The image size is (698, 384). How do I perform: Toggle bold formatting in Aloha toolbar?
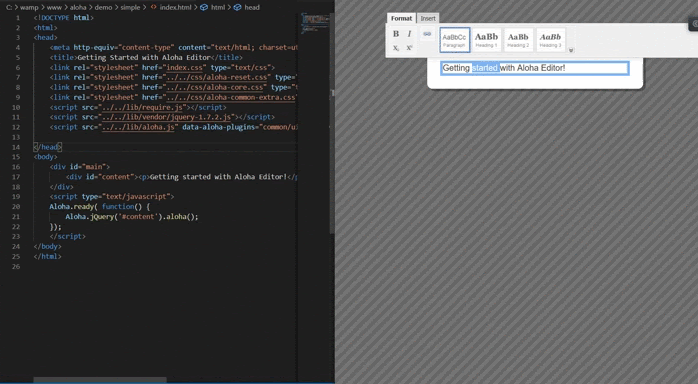coord(396,34)
